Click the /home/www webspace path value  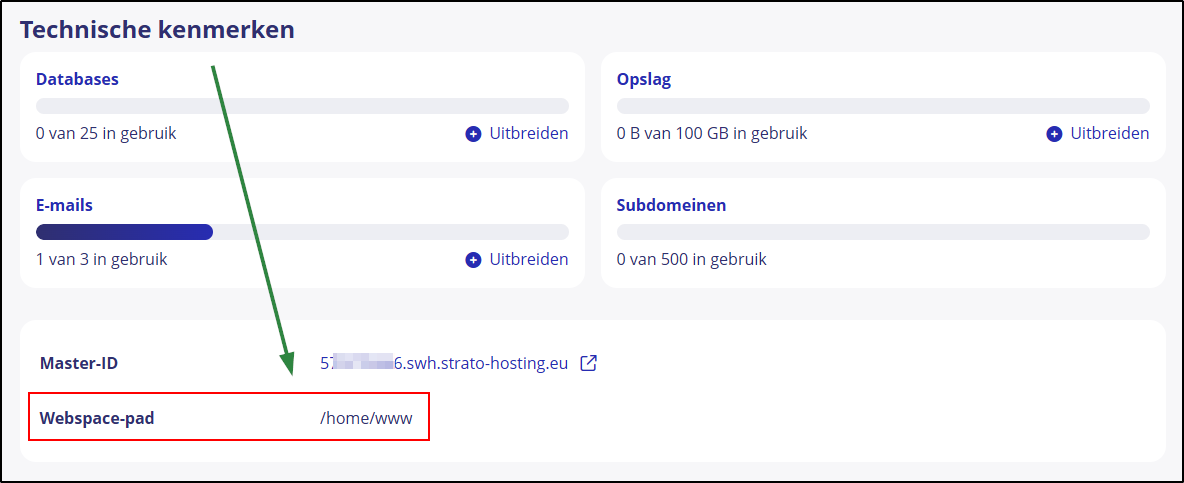point(366,418)
